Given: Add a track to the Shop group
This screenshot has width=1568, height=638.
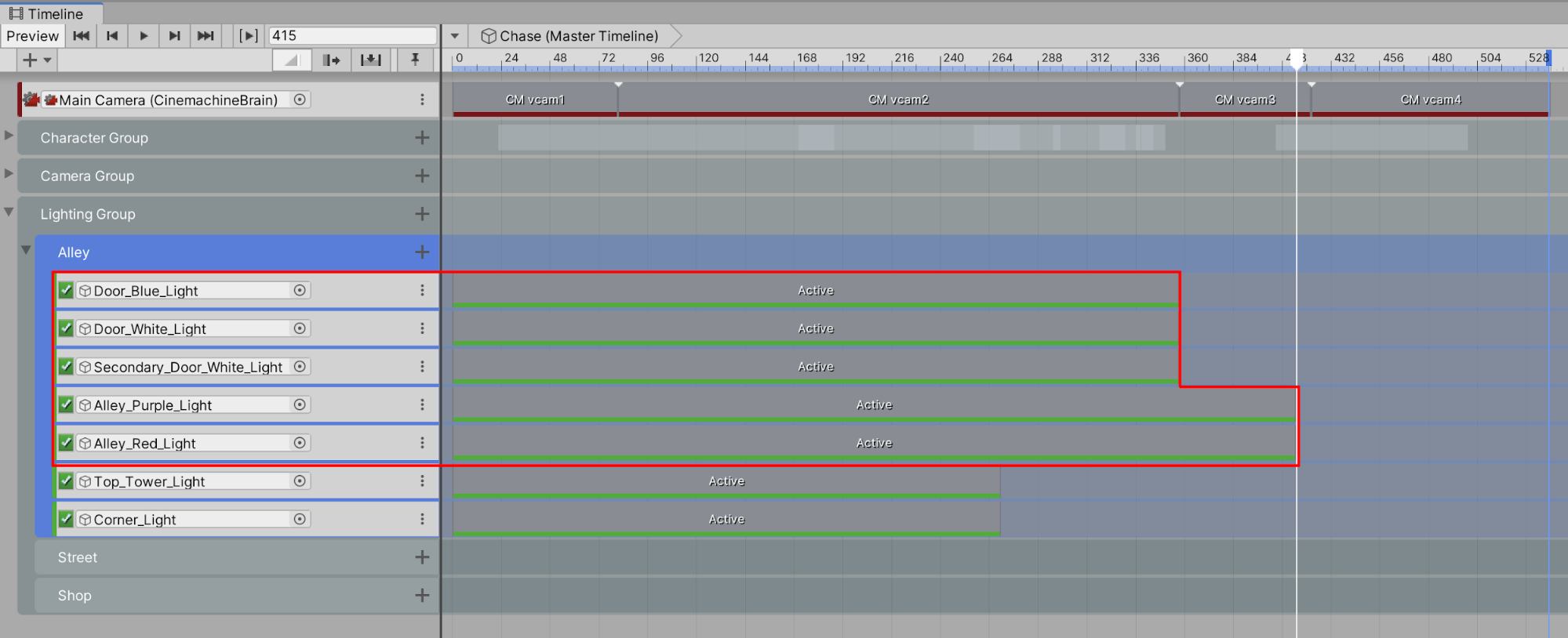Looking at the screenshot, I should 422,596.
